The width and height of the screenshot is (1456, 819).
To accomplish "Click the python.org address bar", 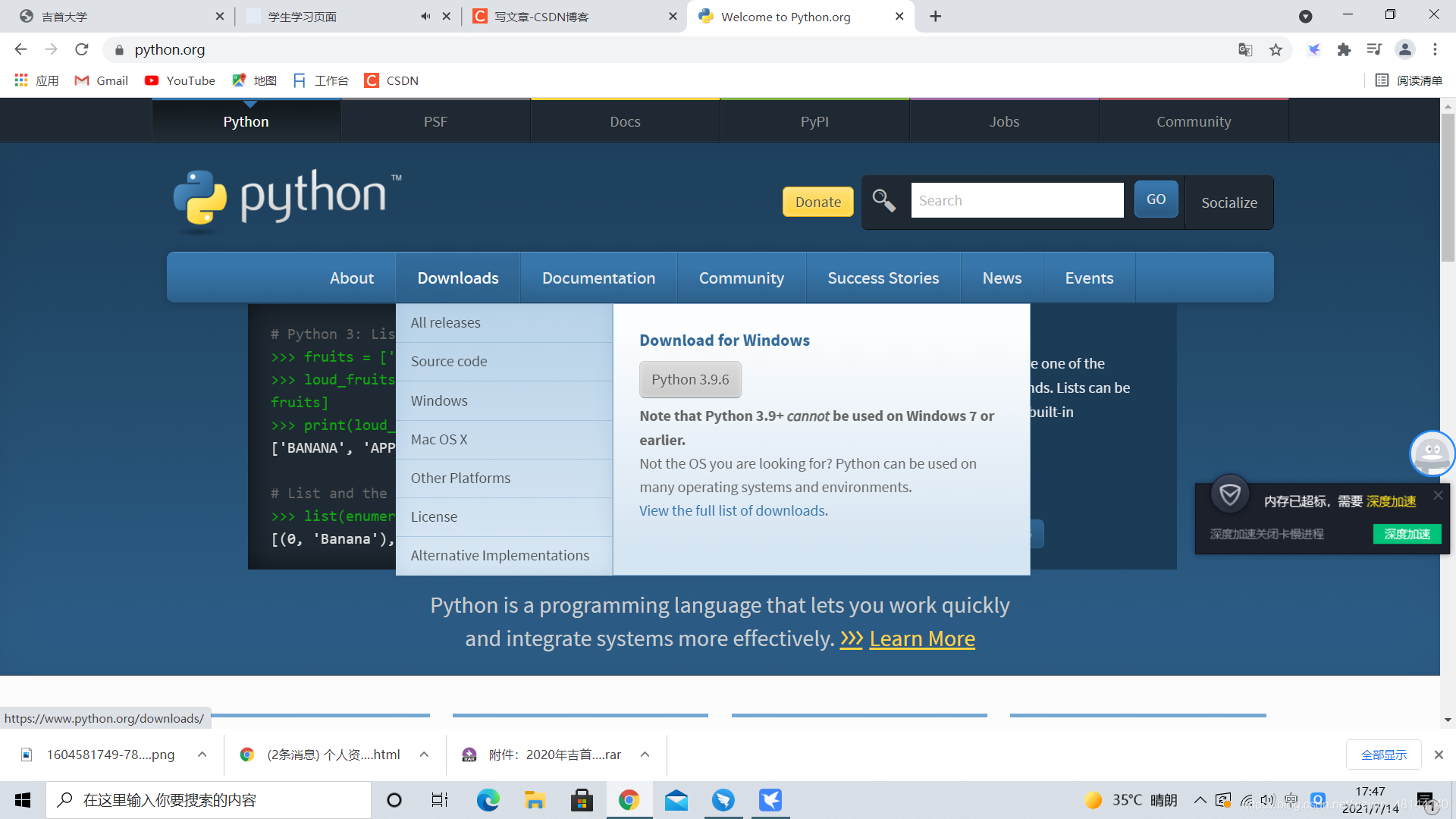I will click(x=667, y=49).
